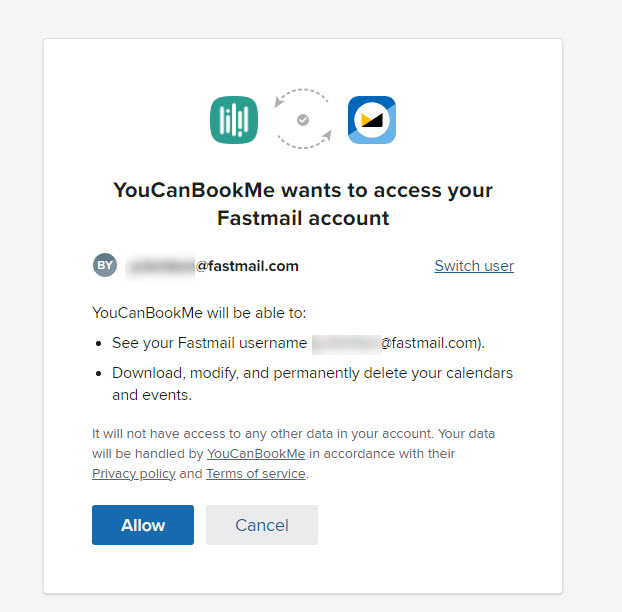This screenshot has width=622, height=612.
Task: Click the blurred username in the first permission
Action: 345,343
